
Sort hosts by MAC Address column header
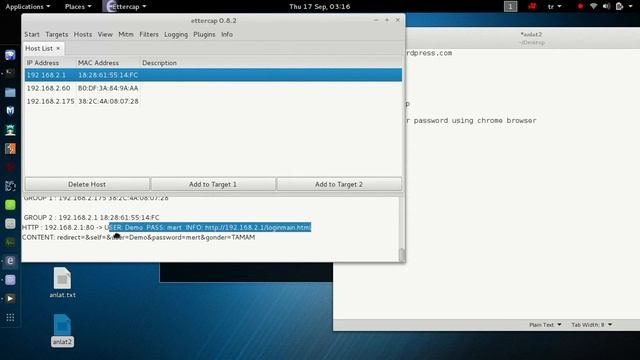point(108,62)
